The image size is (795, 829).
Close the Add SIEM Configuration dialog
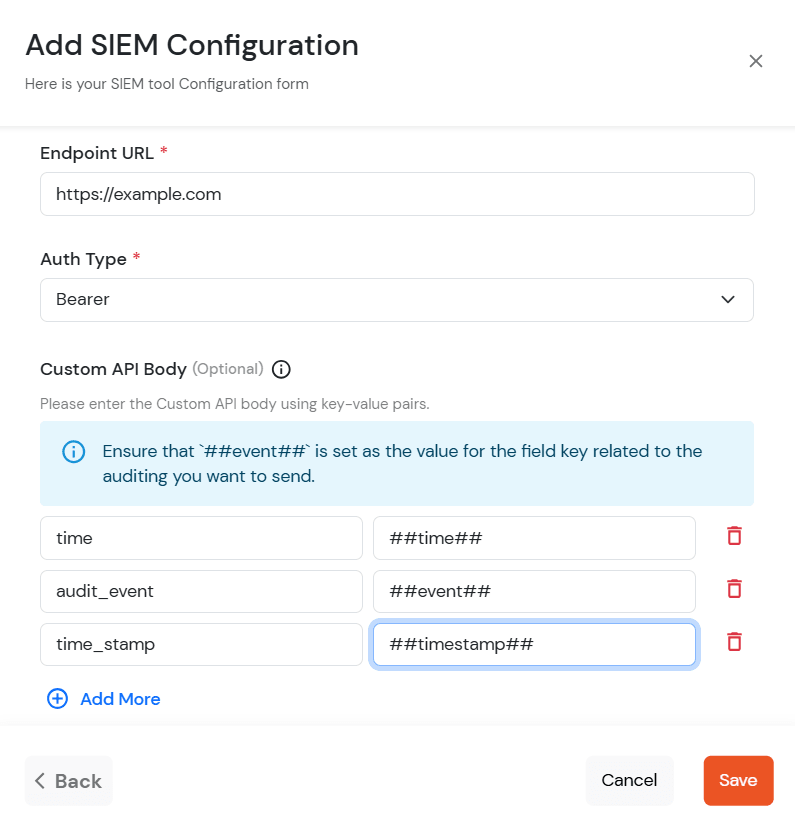[756, 61]
